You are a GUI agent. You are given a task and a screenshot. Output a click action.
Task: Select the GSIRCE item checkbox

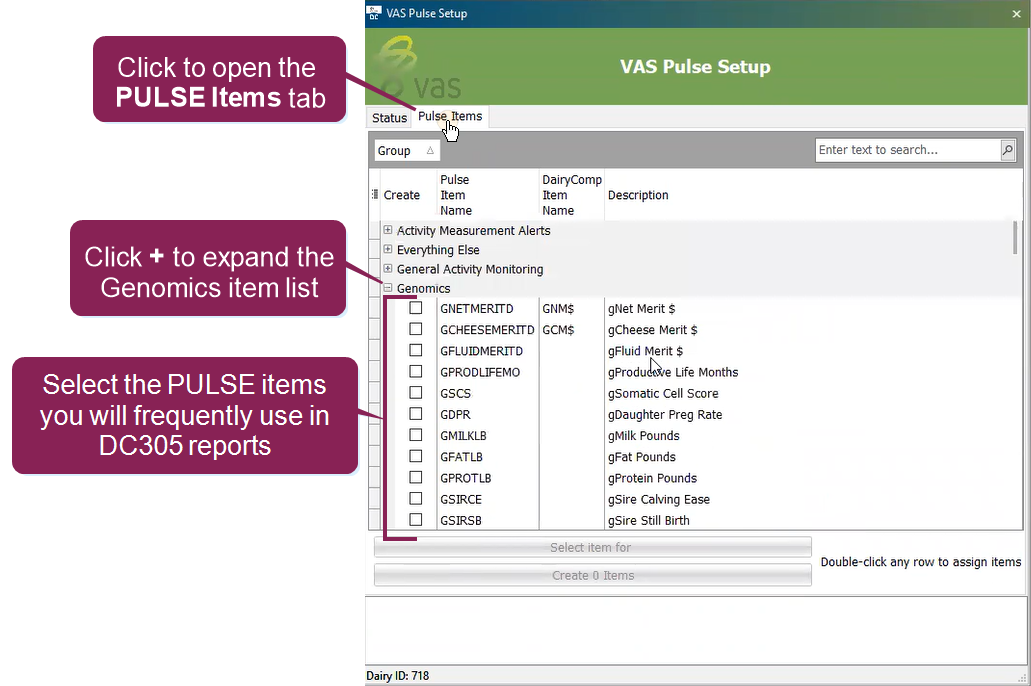coord(416,498)
